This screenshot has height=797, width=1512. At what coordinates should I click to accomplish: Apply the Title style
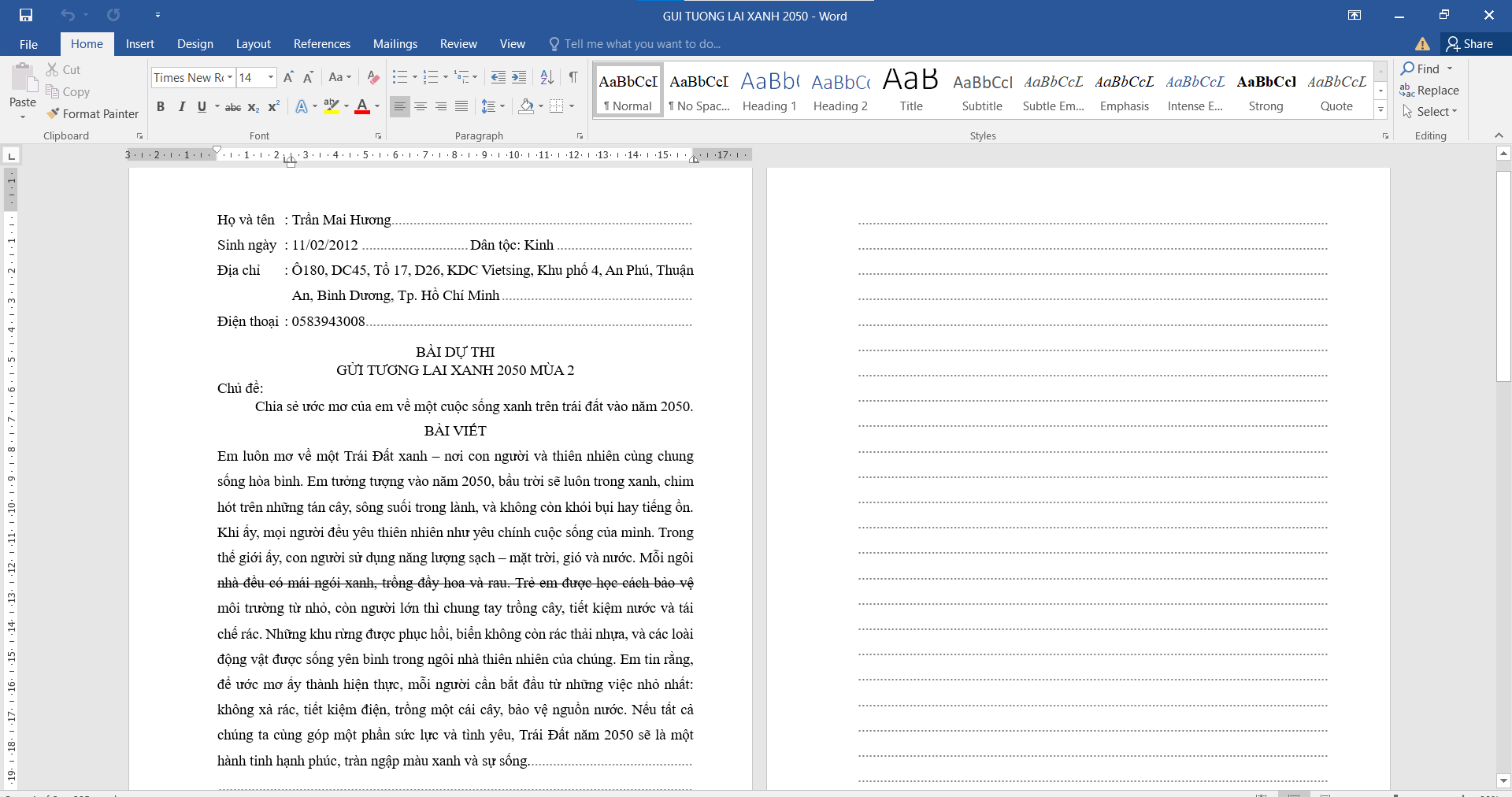click(x=911, y=91)
